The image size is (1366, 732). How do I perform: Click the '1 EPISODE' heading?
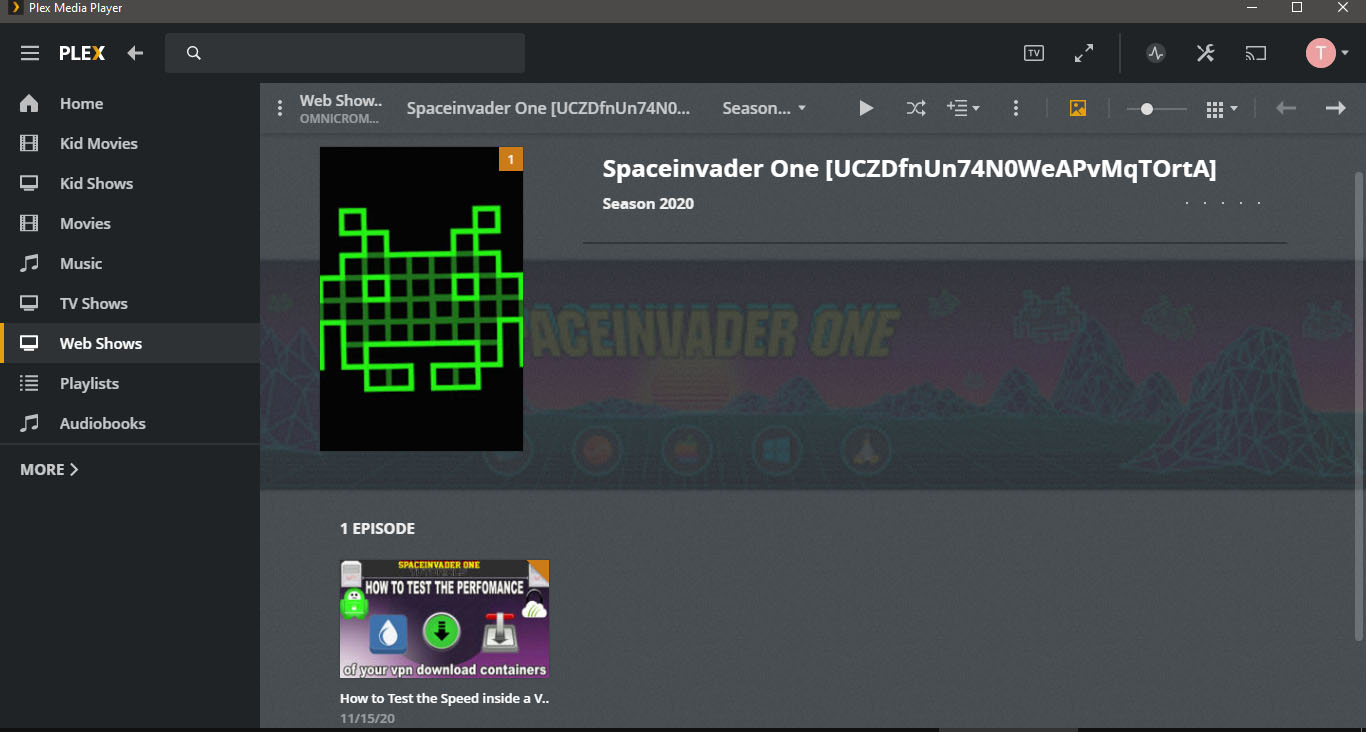point(377,528)
